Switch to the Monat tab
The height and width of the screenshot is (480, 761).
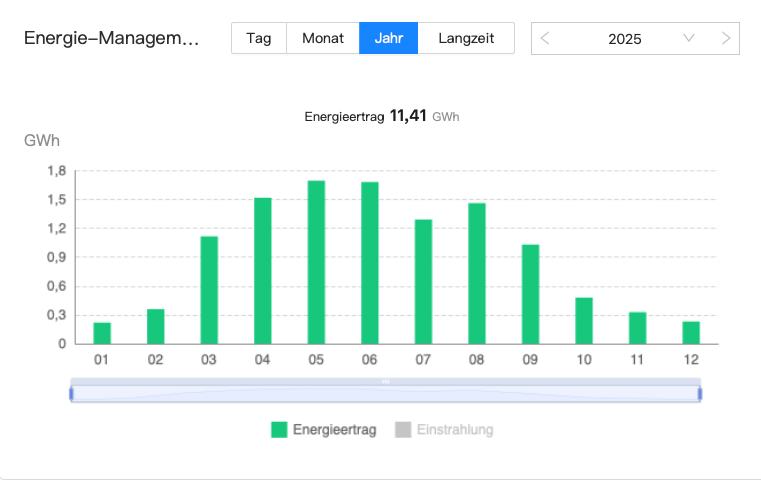click(323, 39)
